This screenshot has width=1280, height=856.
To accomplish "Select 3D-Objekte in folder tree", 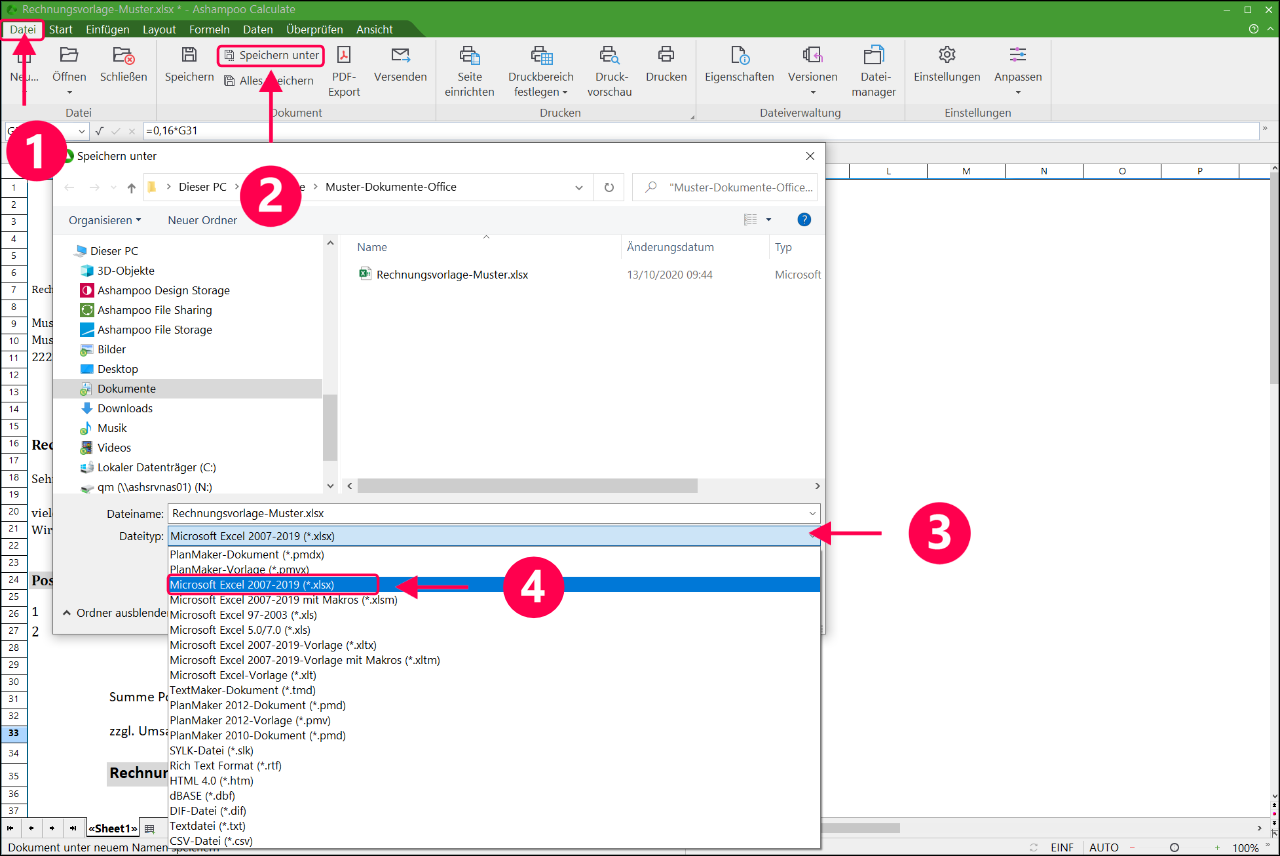I will [126, 271].
